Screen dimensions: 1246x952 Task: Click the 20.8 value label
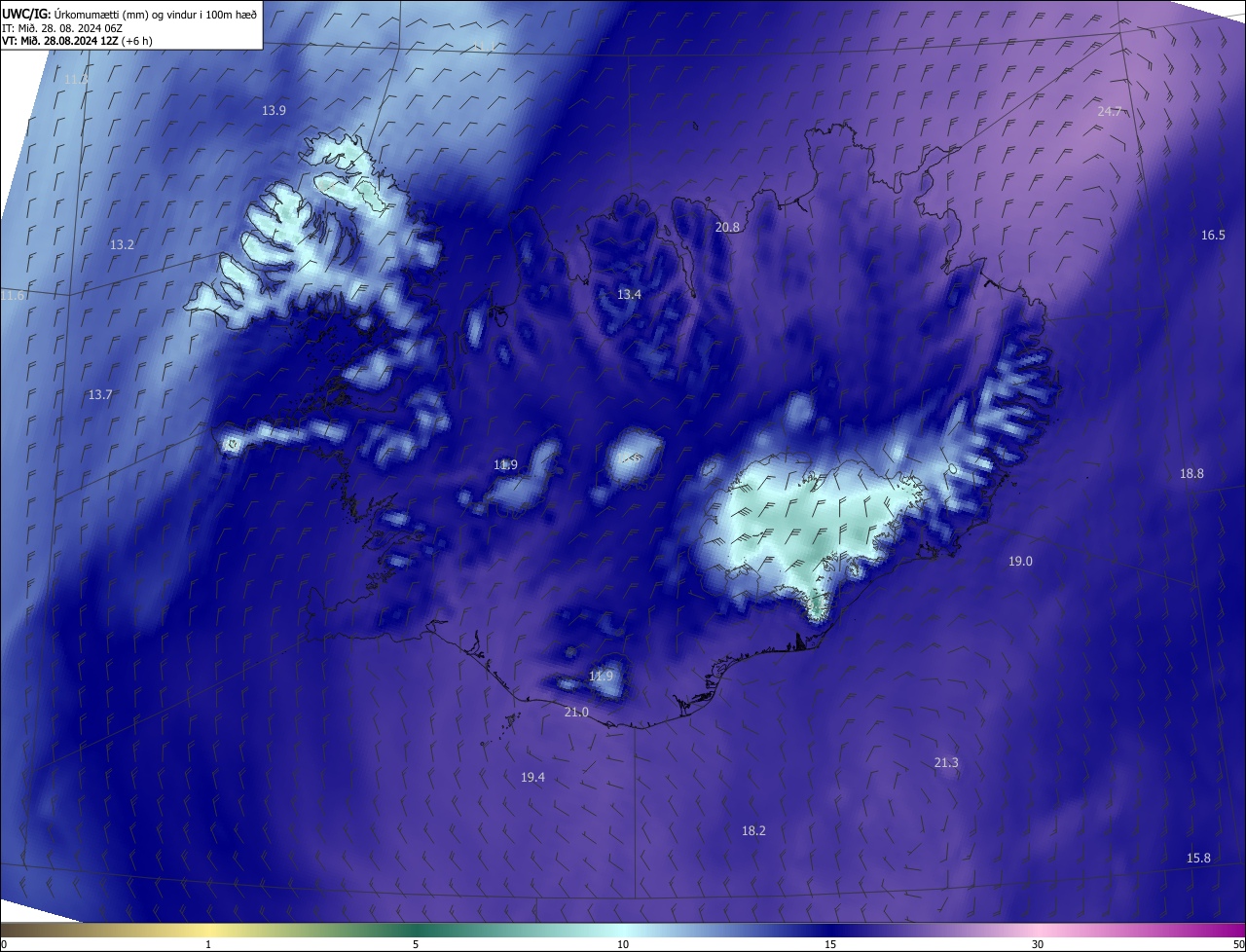click(727, 228)
